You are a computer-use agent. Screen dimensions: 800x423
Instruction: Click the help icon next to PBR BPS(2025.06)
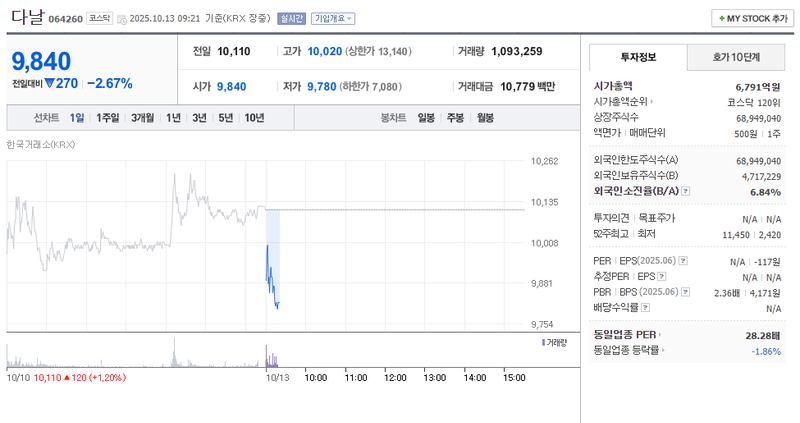687,292
